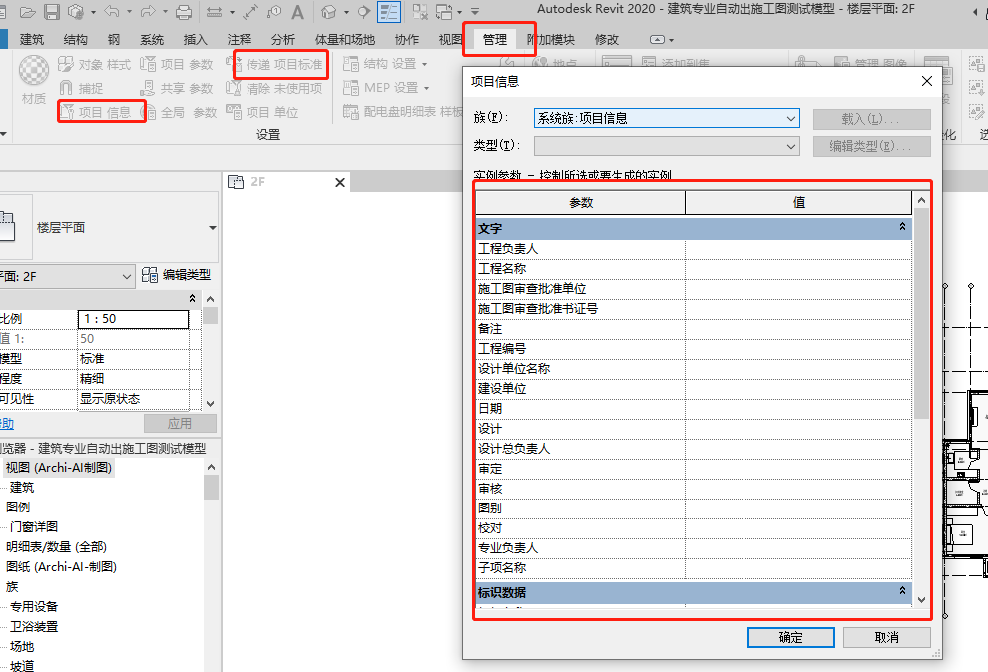Collapse the 文字 parameter group
988x672 pixels.
[903, 228]
